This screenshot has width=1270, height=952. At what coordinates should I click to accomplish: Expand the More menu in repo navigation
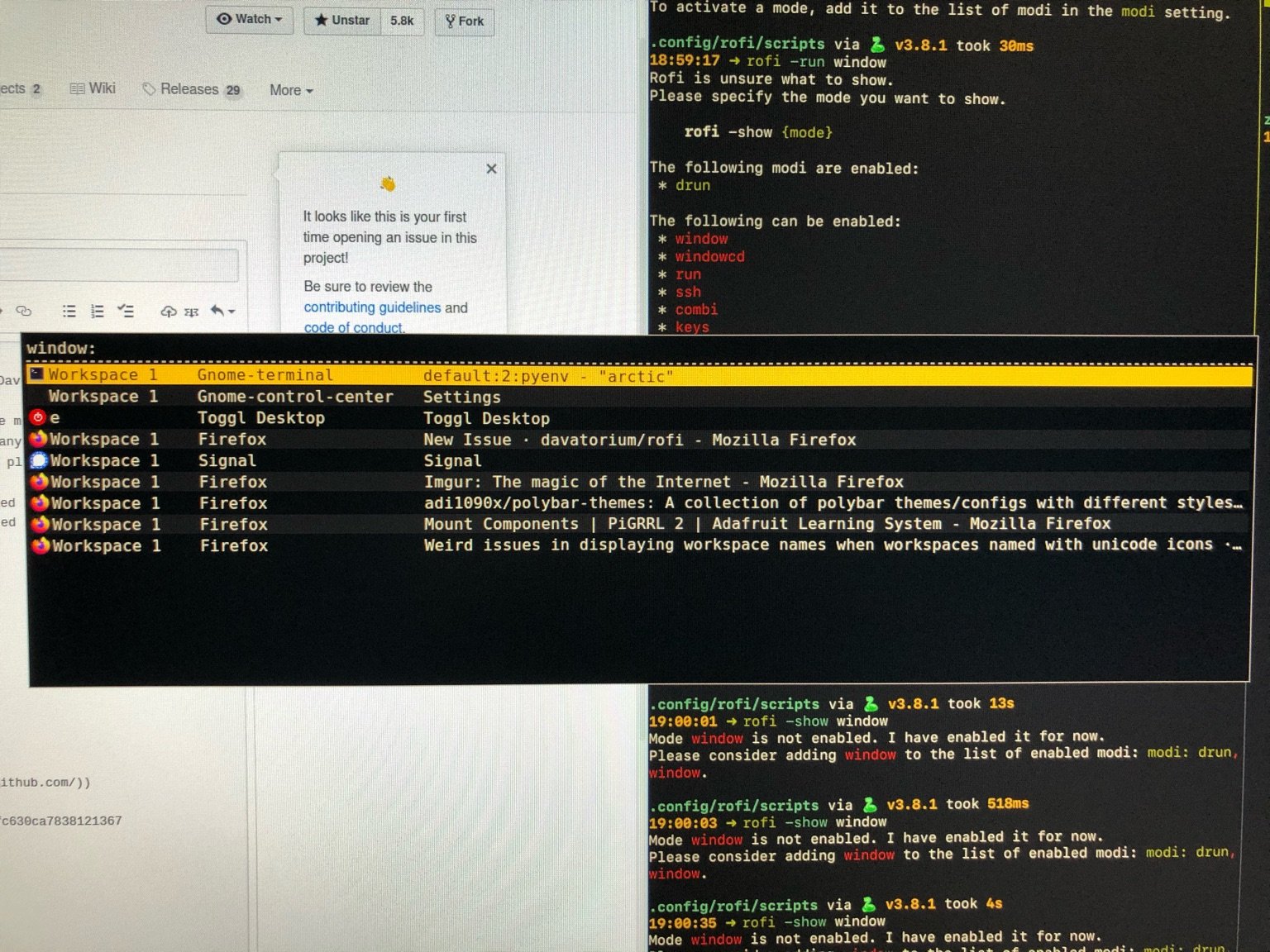coord(291,90)
